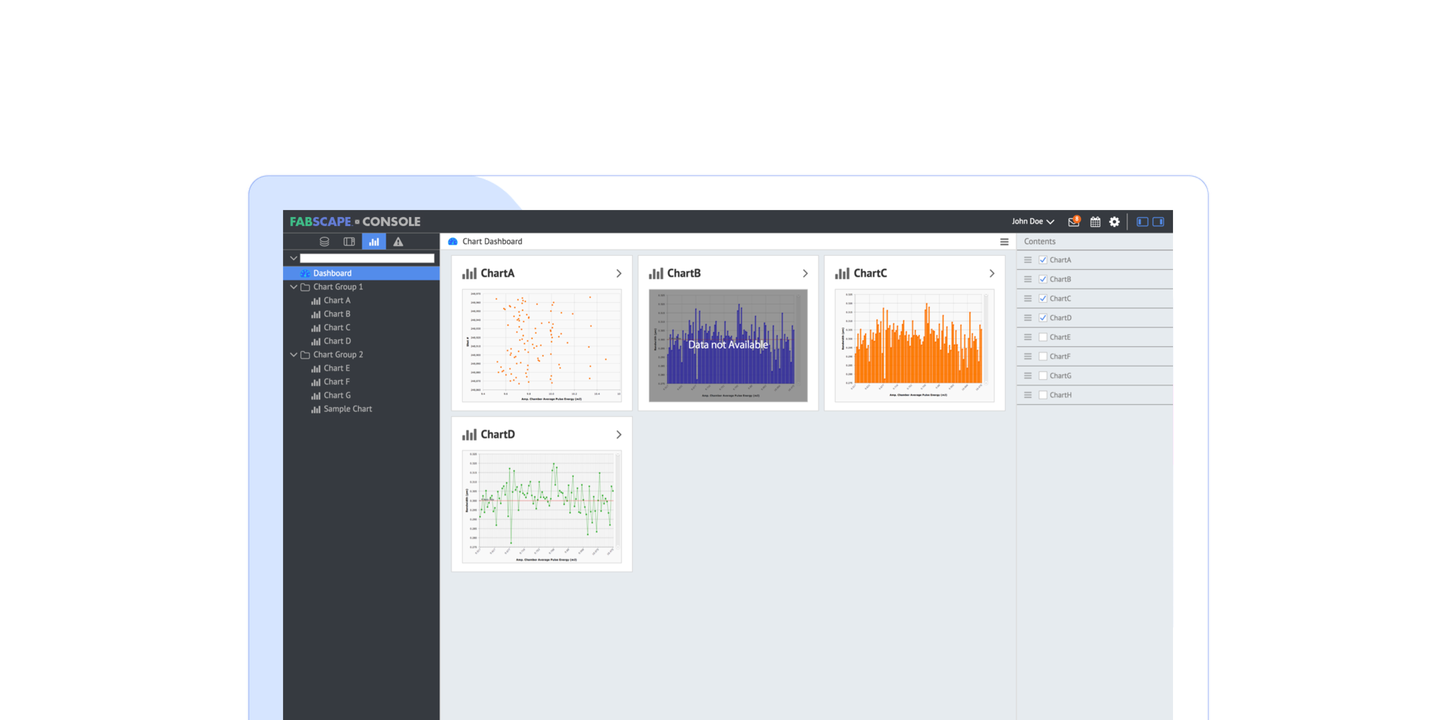1440x720 pixels.
Task: Uncheck the ChartA checkbox in Contents
Action: (1043, 260)
